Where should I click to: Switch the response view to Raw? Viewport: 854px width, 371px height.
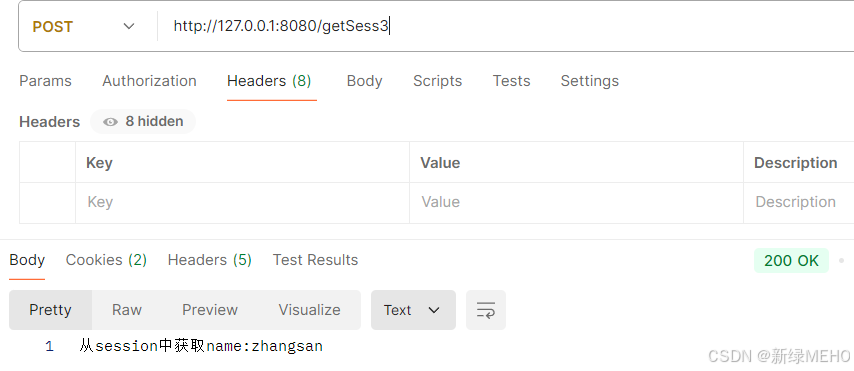pos(127,310)
